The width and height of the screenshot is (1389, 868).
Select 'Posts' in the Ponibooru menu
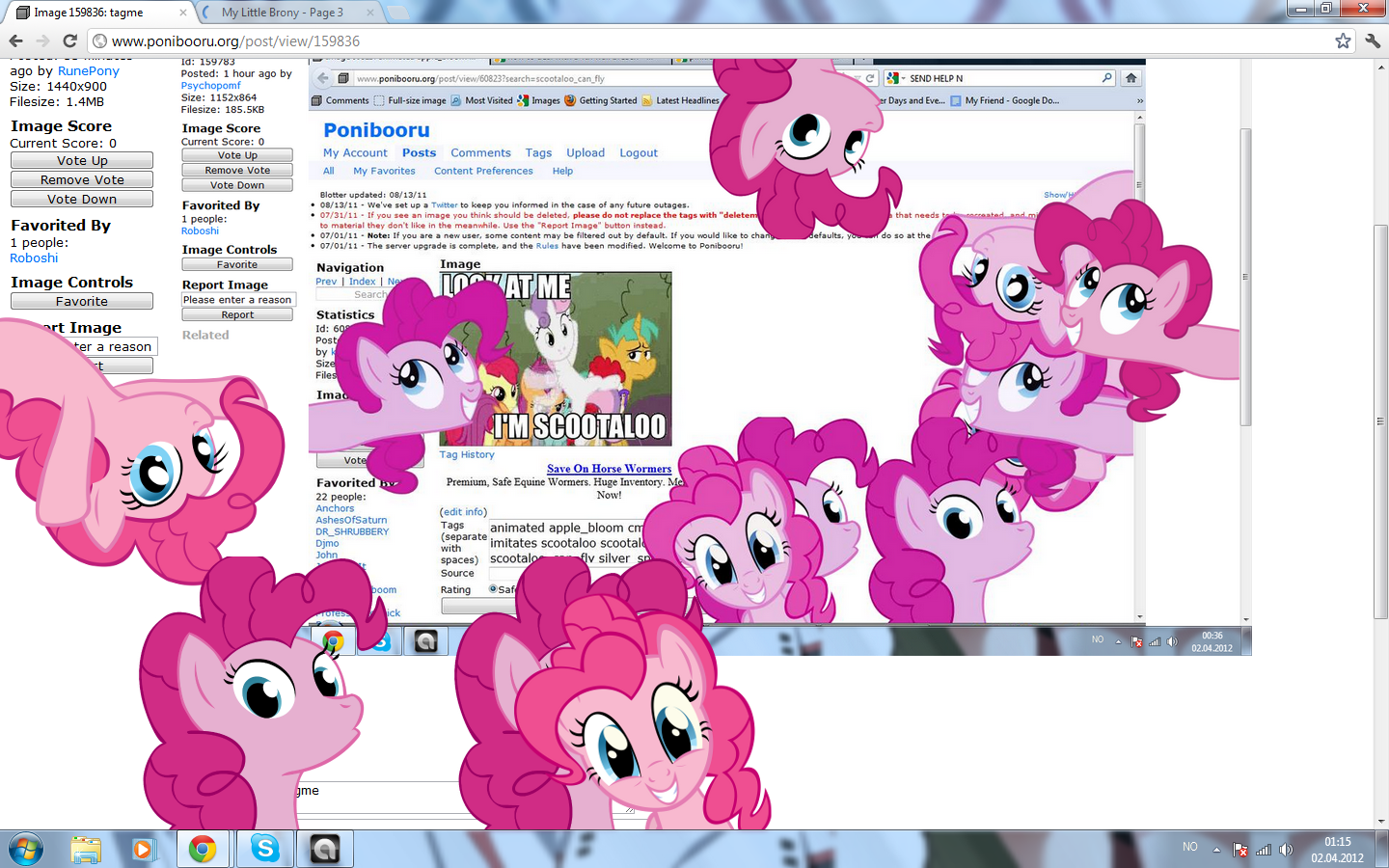click(x=419, y=152)
